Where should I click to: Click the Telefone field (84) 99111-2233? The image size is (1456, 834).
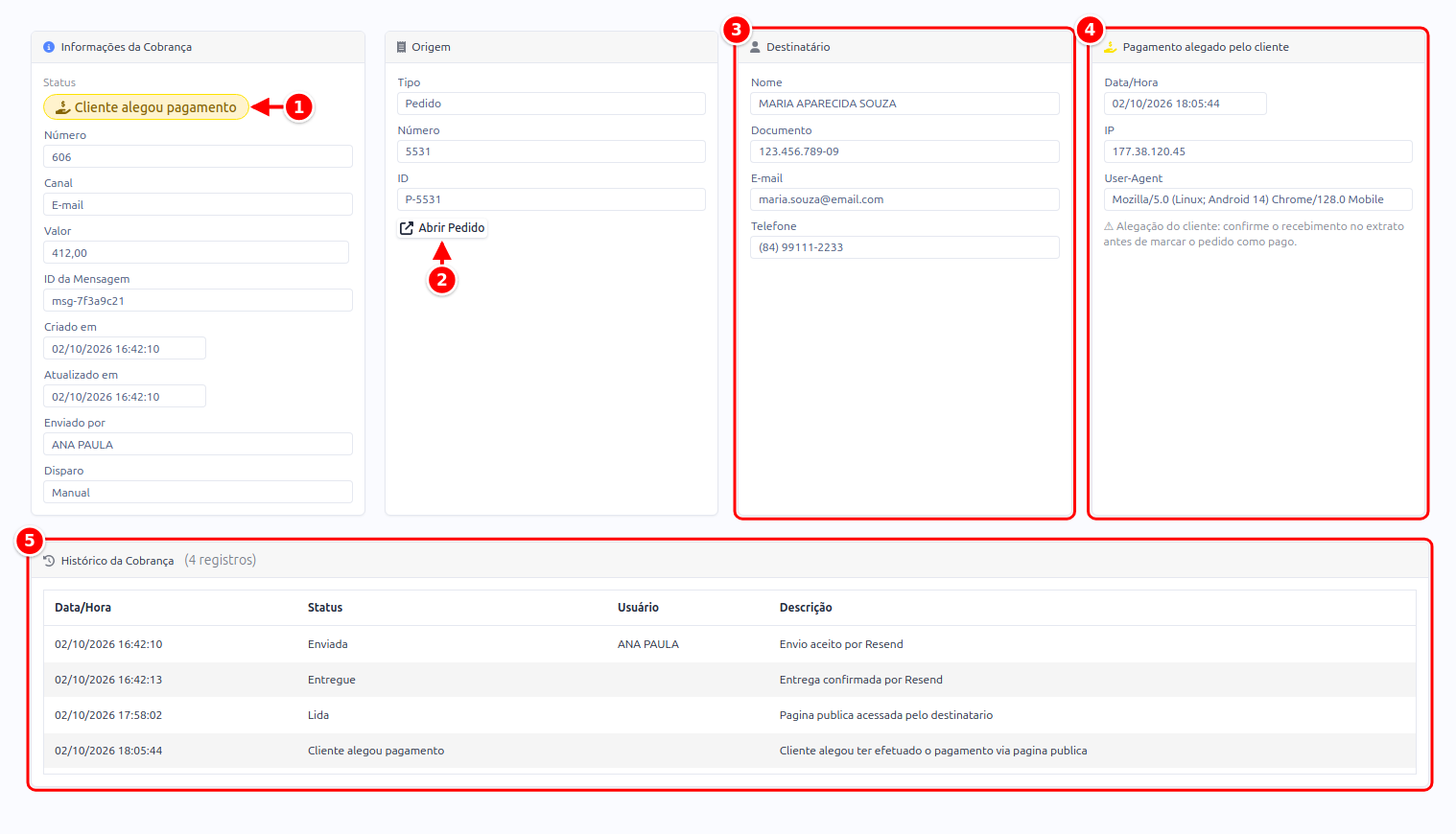tap(904, 247)
